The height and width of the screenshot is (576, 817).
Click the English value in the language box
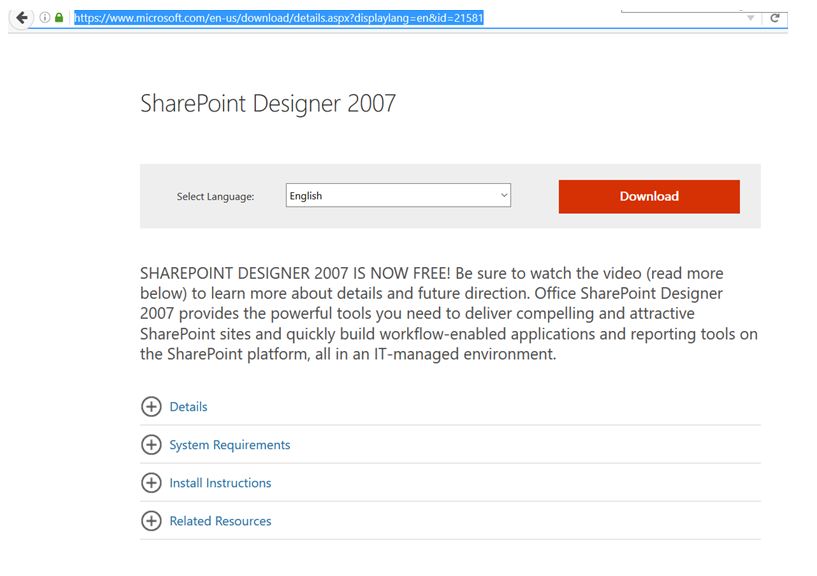pos(306,196)
